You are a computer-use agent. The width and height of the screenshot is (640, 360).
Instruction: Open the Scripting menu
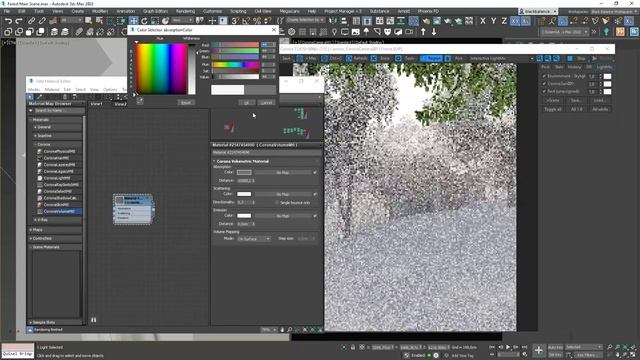click(x=238, y=11)
